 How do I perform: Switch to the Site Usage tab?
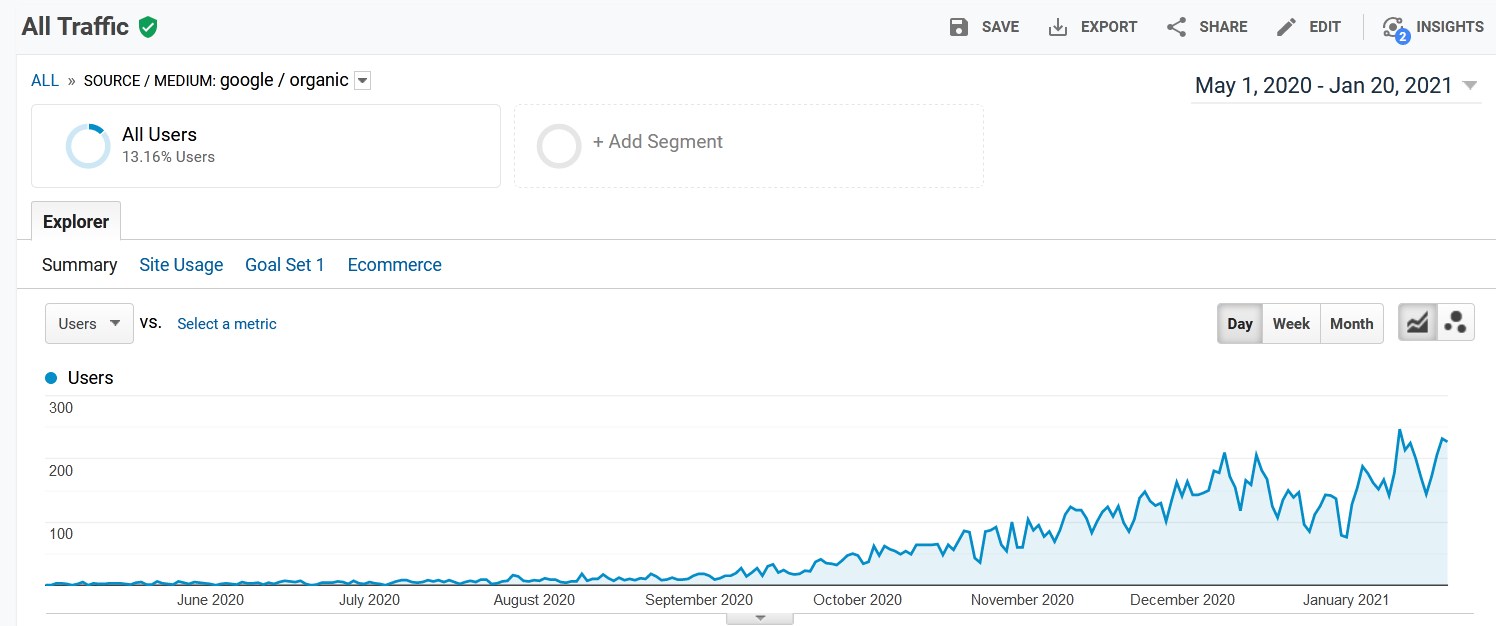coord(181,265)
